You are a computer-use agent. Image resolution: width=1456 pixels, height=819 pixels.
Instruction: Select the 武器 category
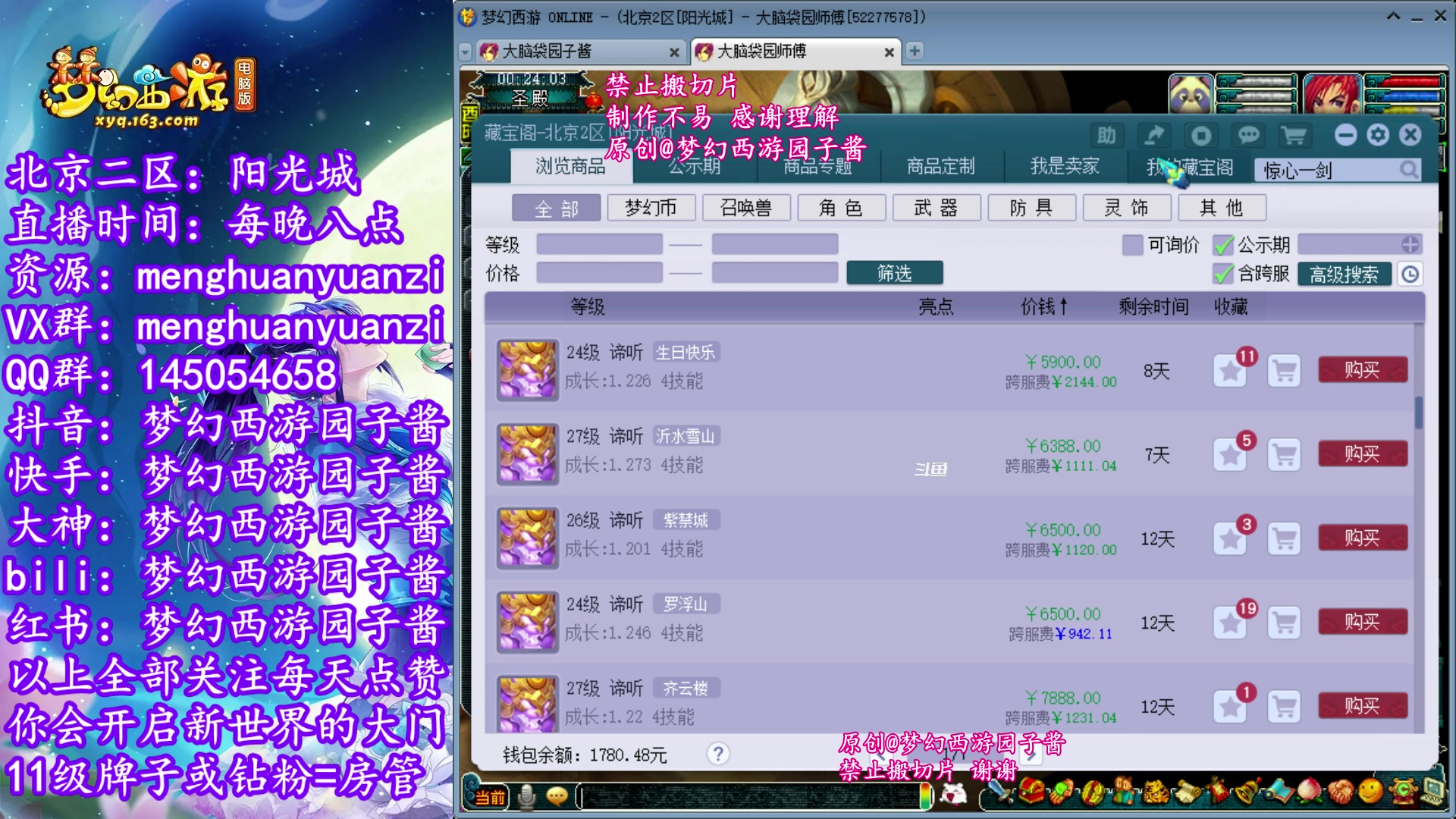coord(937,208)
